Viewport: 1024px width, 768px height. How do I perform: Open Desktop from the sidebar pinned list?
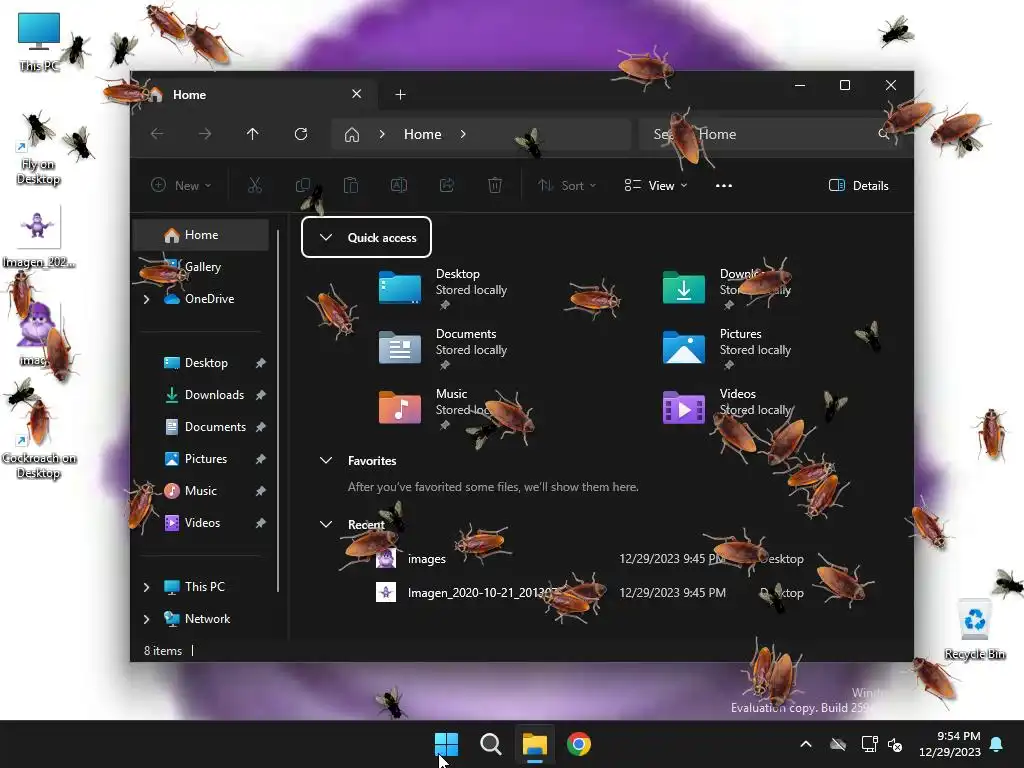pyautogui.click(x=206, y=363)
